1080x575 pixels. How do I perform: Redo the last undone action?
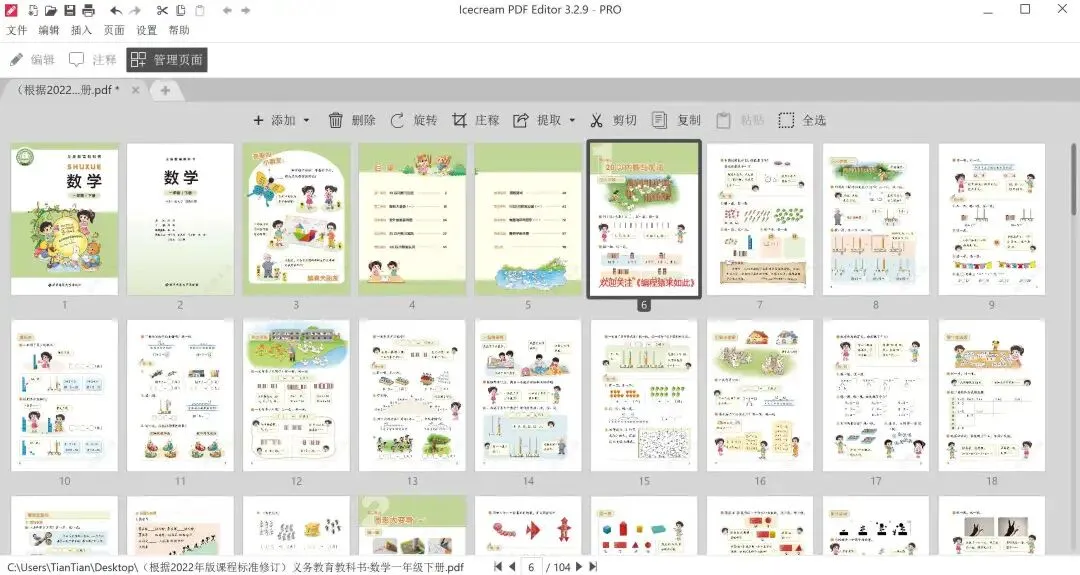pyautogui.click(x=135, y=10)
